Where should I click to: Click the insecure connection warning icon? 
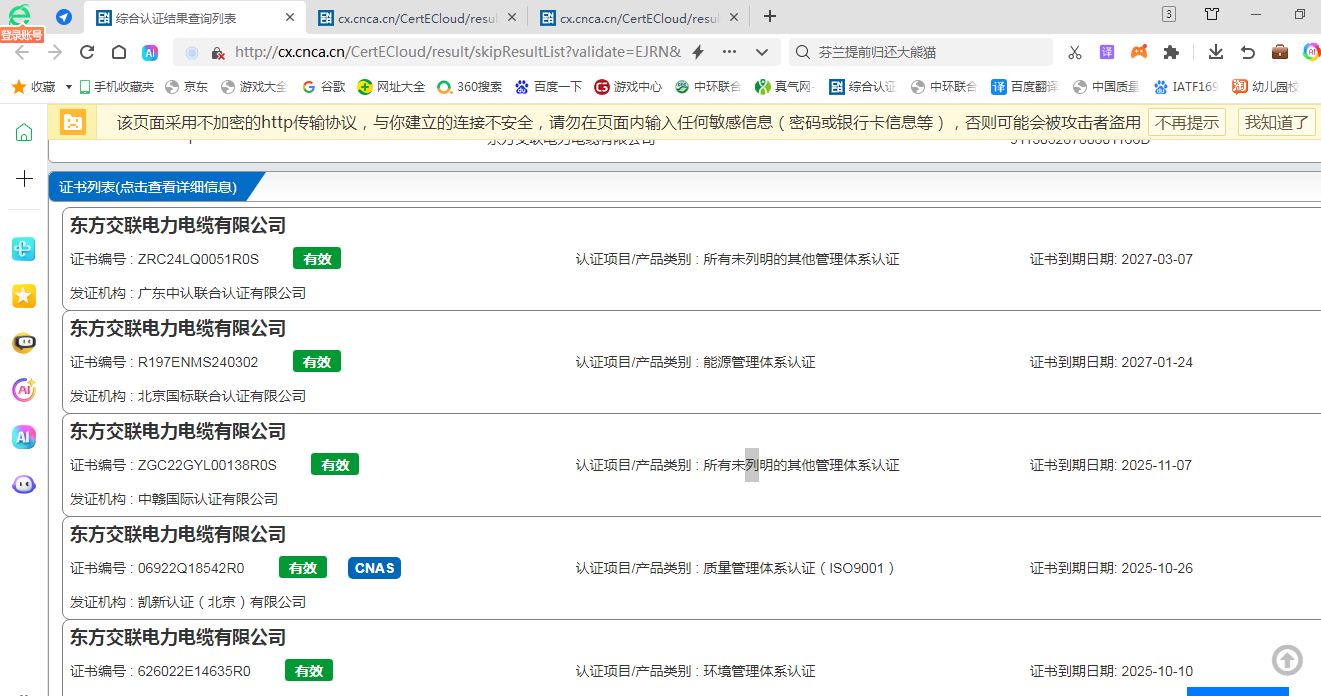tap(217, 52)
